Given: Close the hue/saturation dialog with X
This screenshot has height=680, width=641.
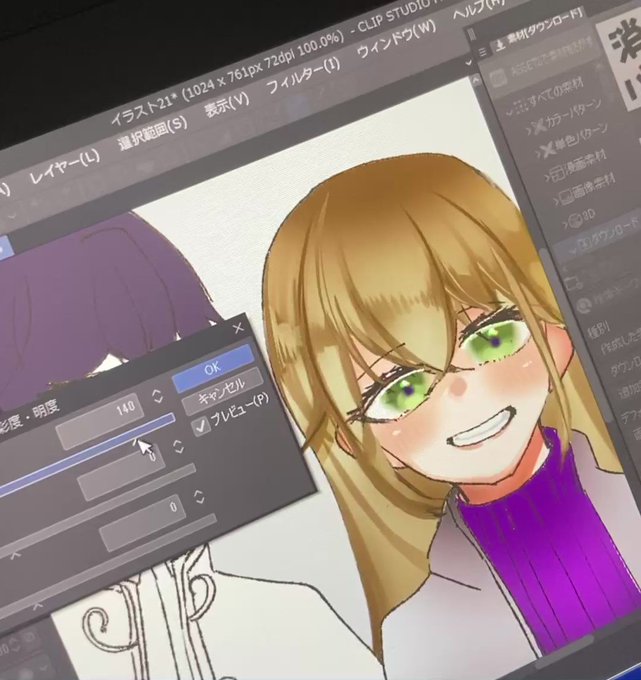Looking at the screenshot, I should pos(238,328).
